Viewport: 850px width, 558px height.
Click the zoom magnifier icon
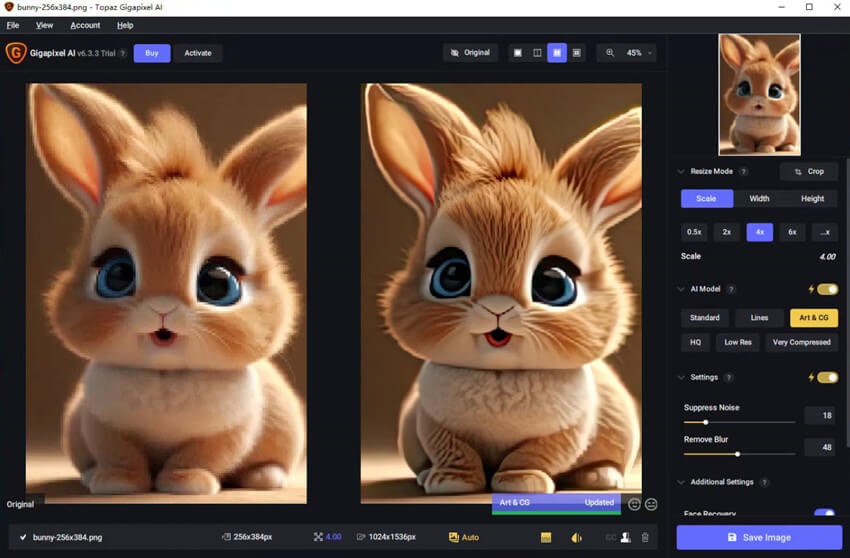point(610,53)
